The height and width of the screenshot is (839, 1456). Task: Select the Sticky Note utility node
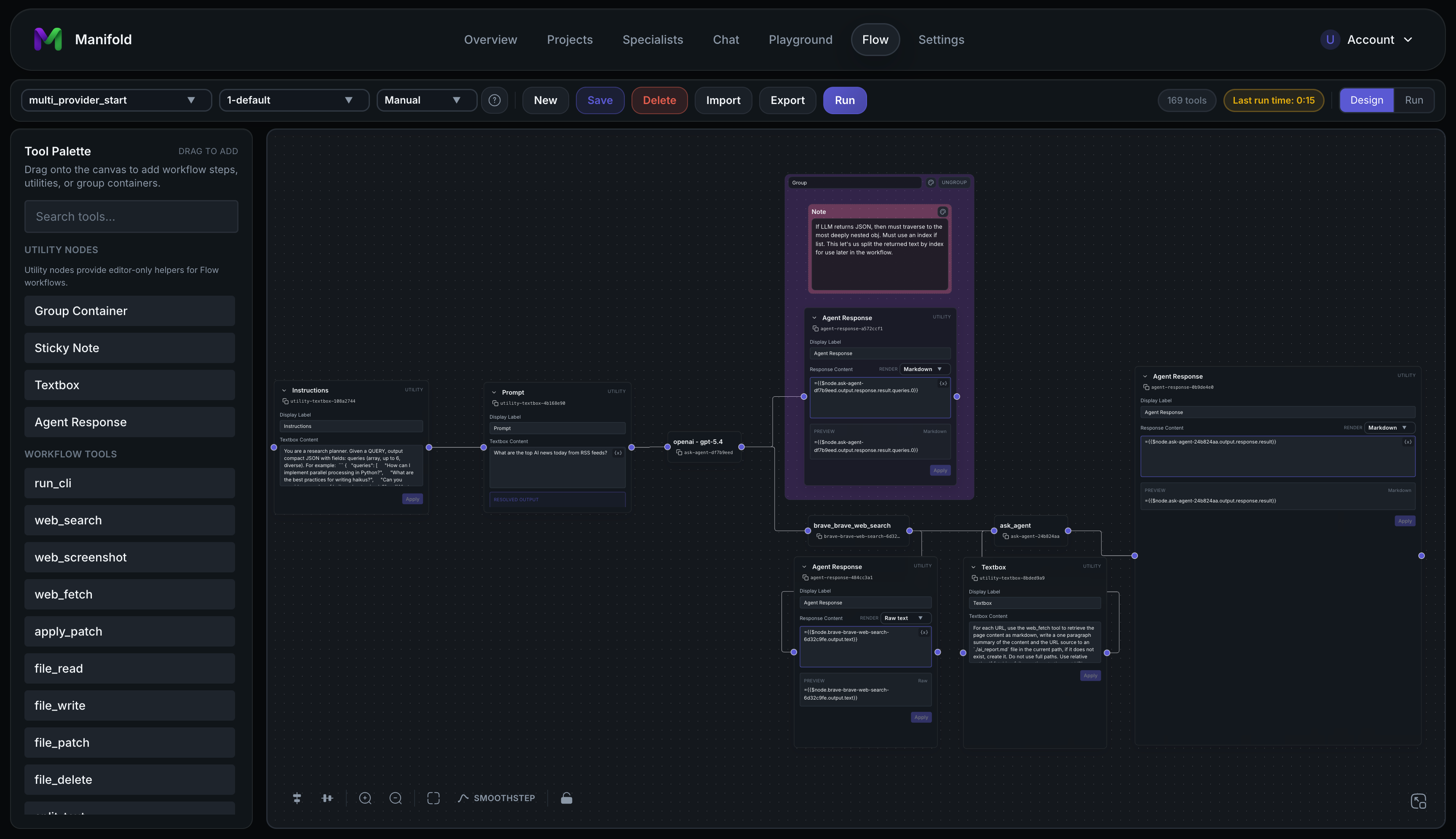click(x=130, y=348)
